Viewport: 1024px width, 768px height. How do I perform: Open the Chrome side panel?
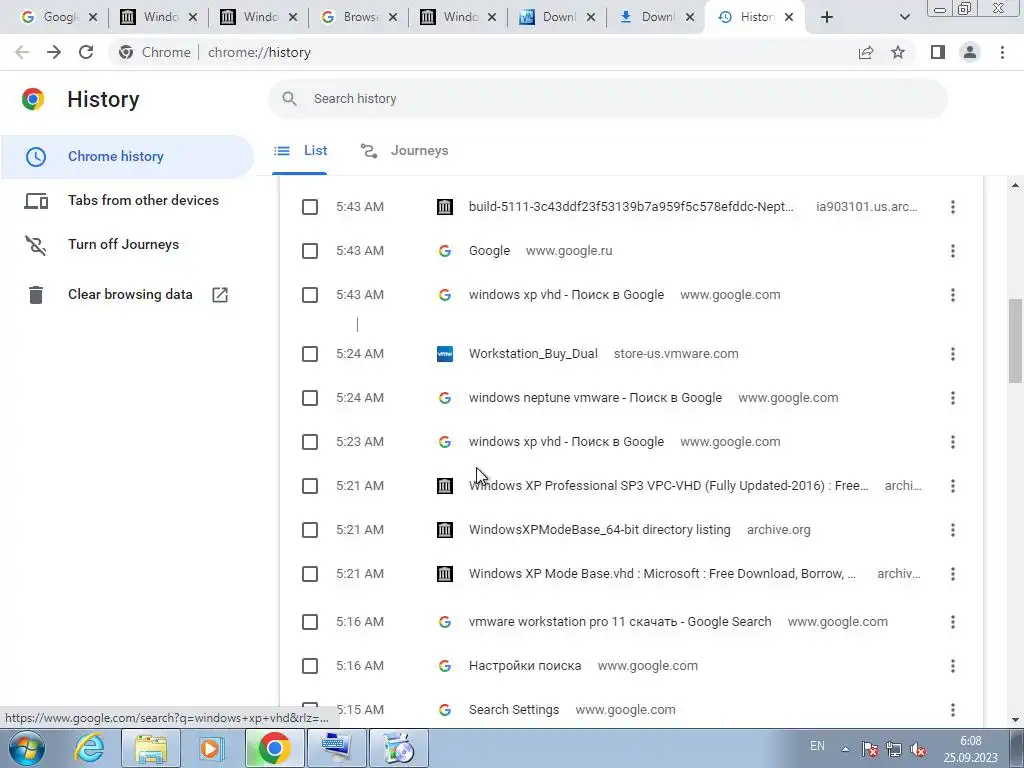938,52
